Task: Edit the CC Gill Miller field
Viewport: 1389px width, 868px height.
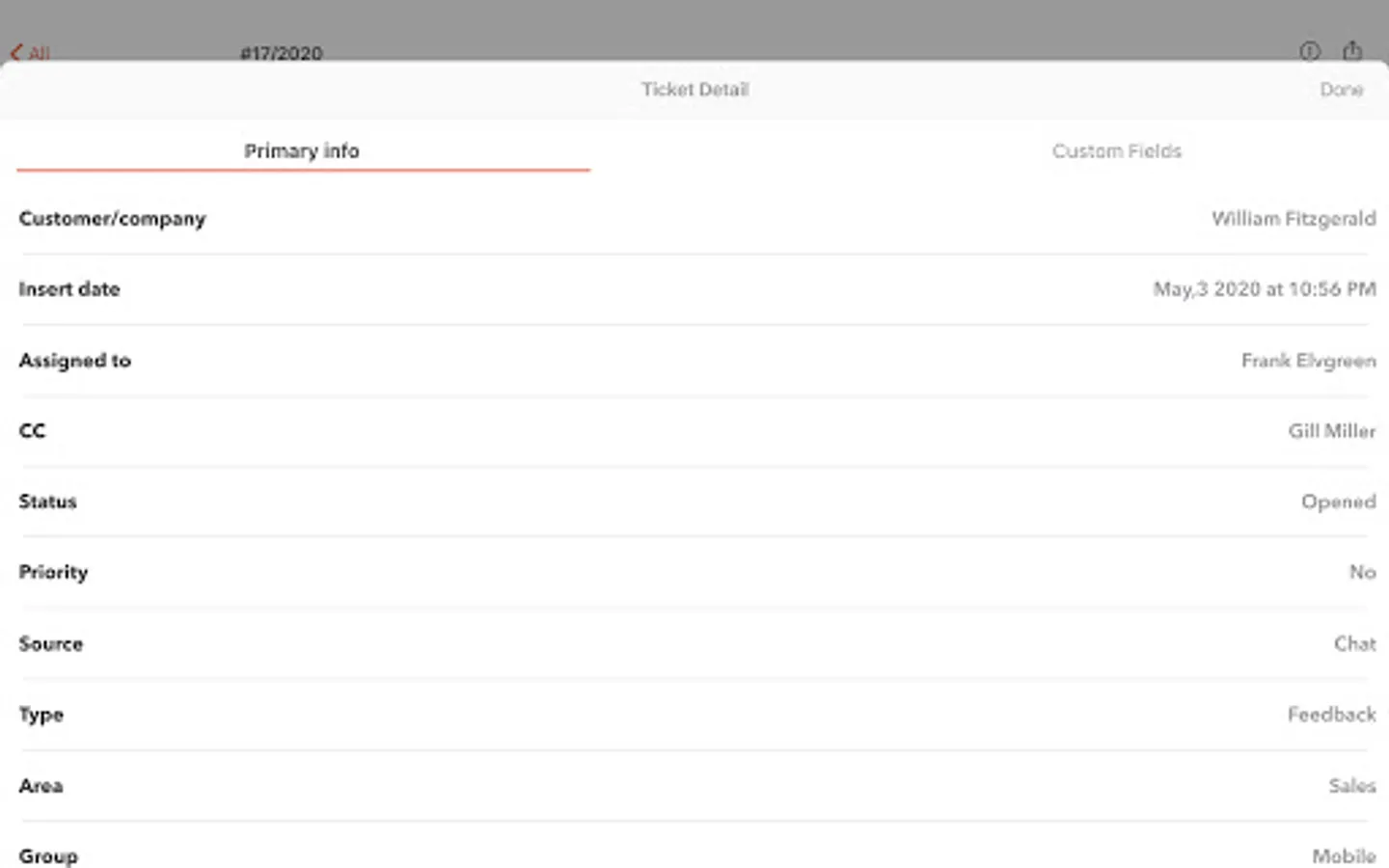Action: 1331,431
